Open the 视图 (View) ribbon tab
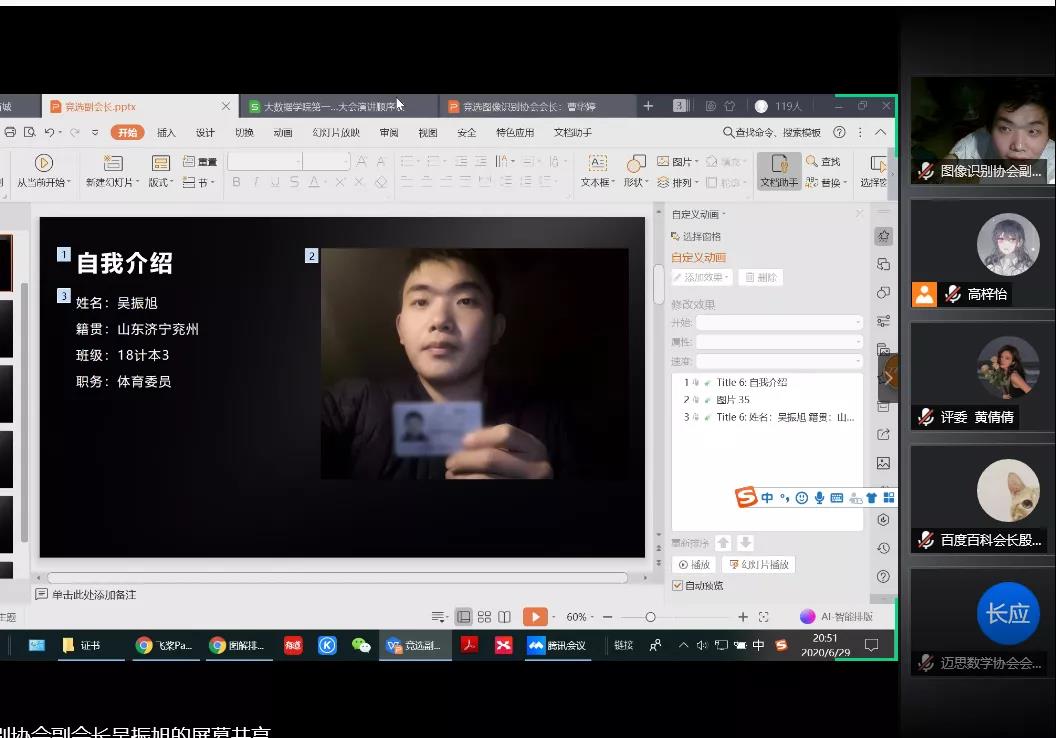The width and height of the screenshot is (1056, 738). click(428, 133)
